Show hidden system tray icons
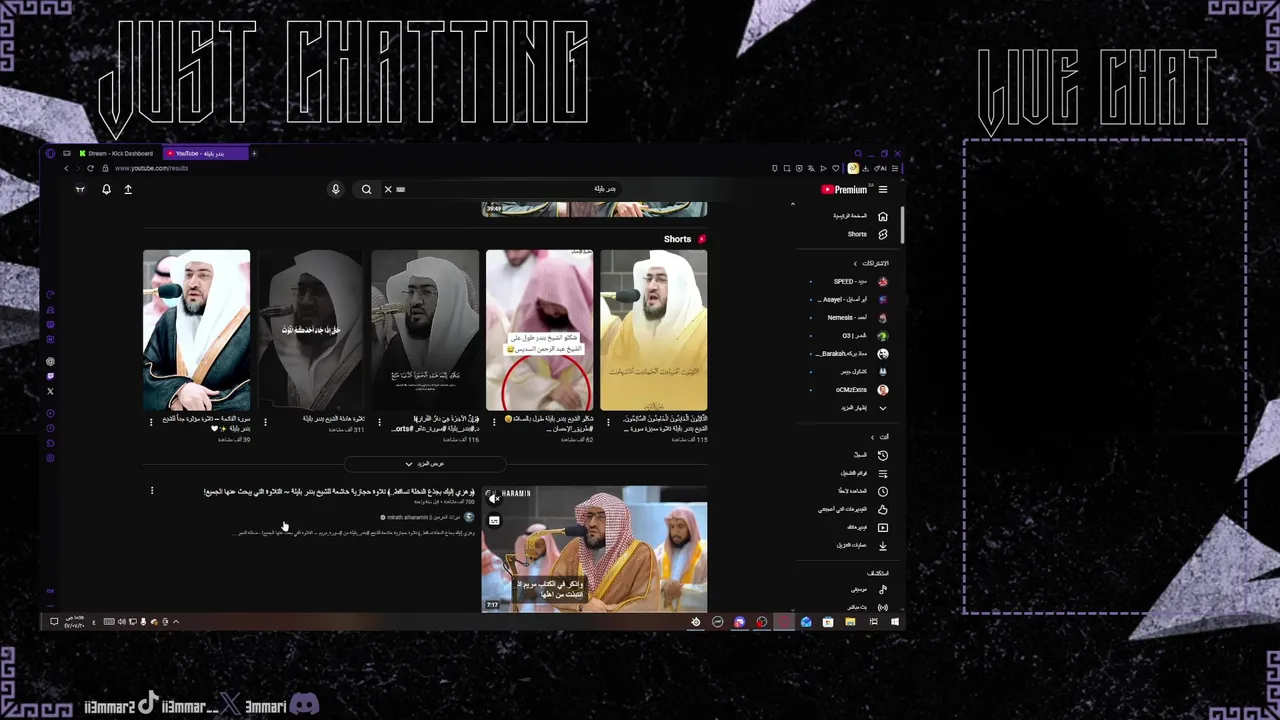 176,622
